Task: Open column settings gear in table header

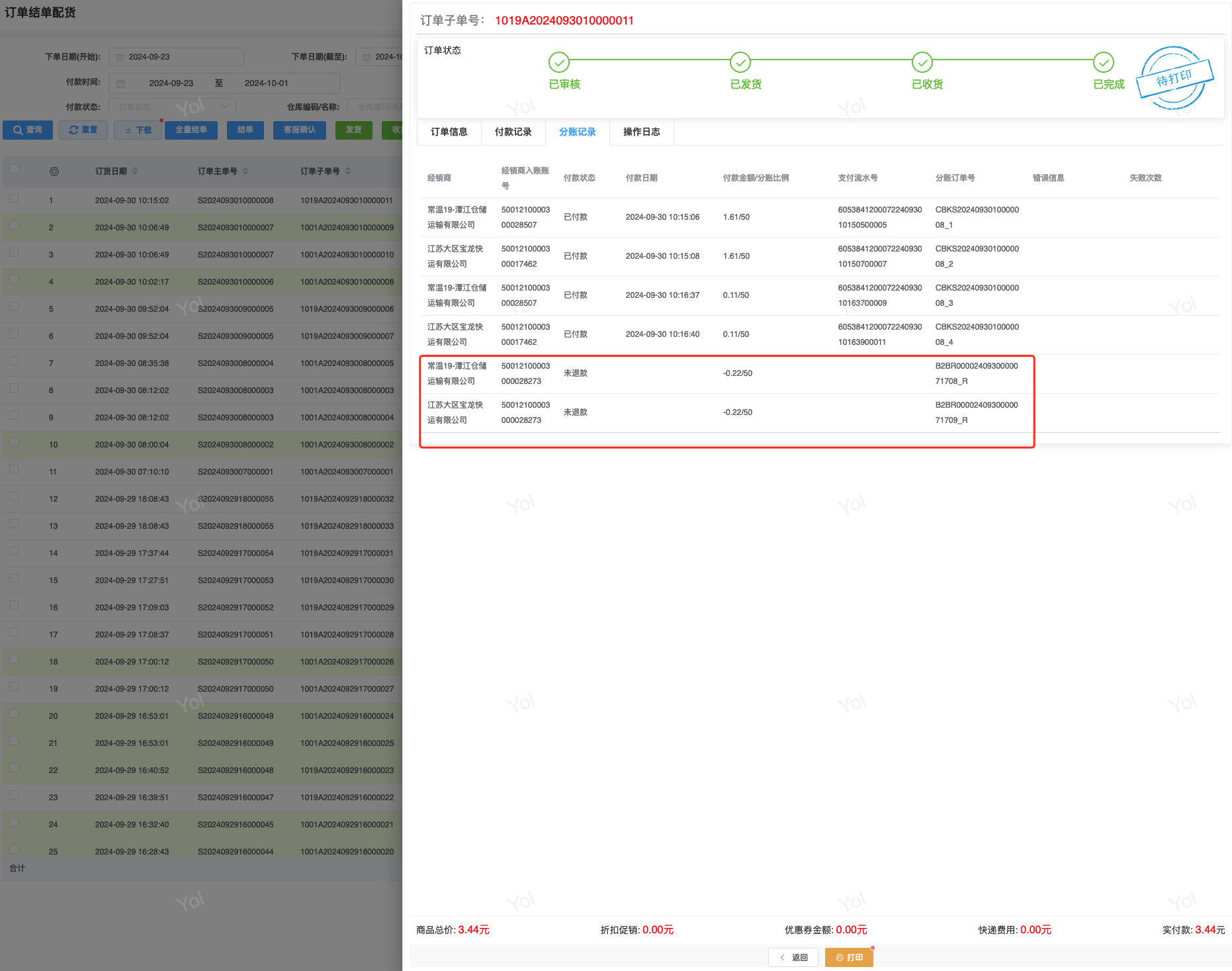Action: [54, 171]
